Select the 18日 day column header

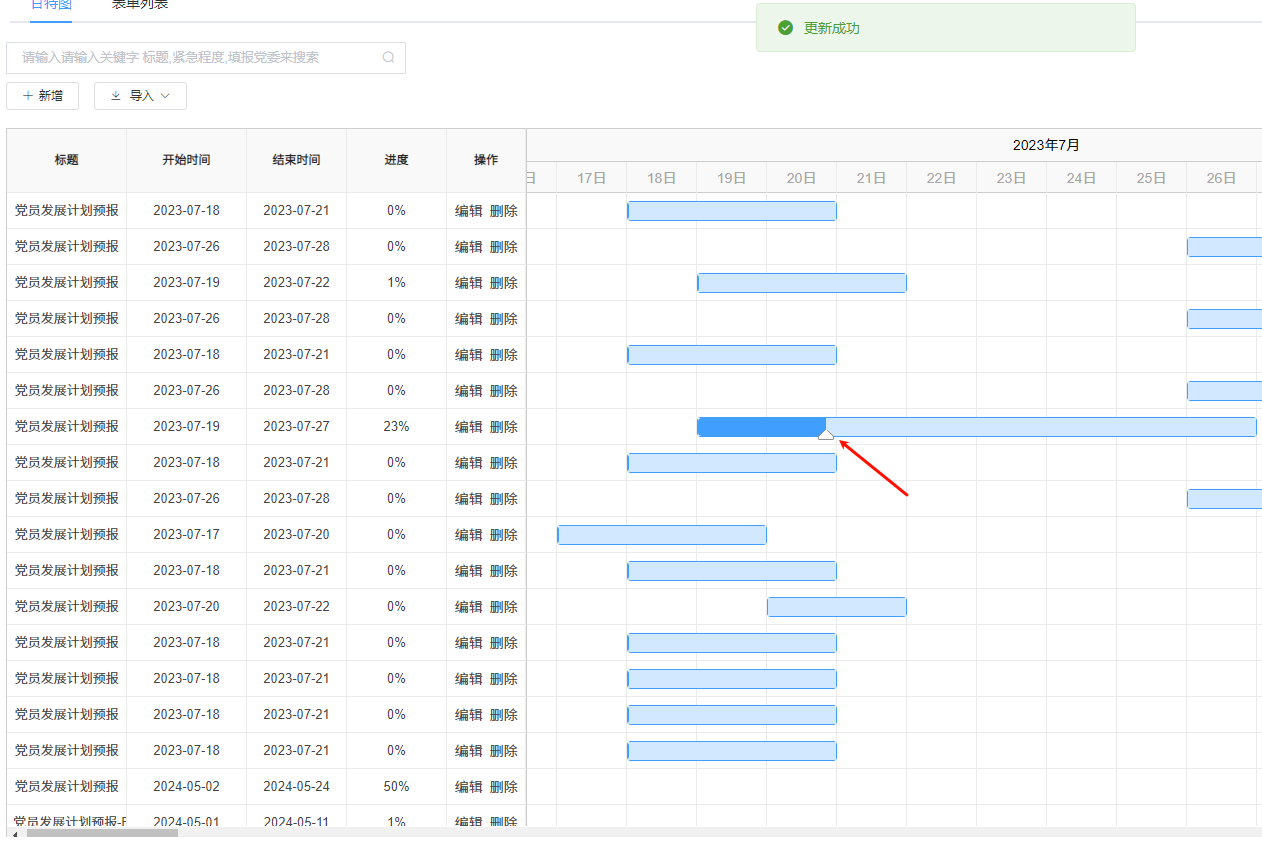tap(662, 178)
